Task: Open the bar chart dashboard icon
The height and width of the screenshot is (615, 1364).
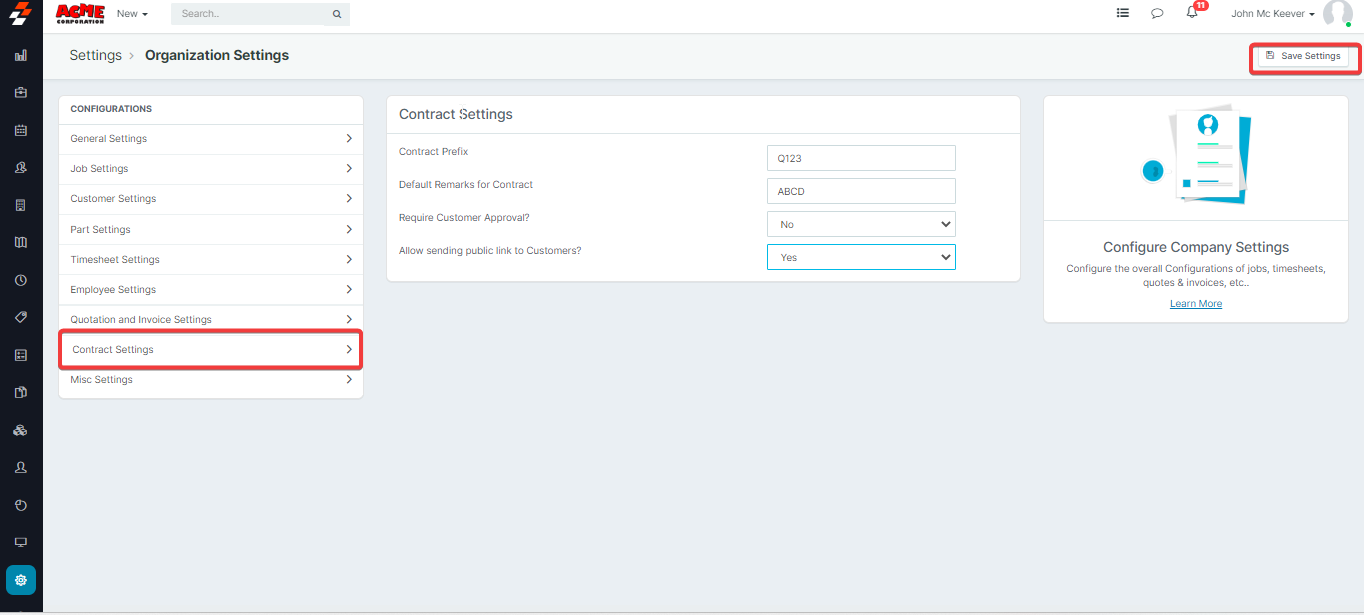Action: [x=21, y=55]
